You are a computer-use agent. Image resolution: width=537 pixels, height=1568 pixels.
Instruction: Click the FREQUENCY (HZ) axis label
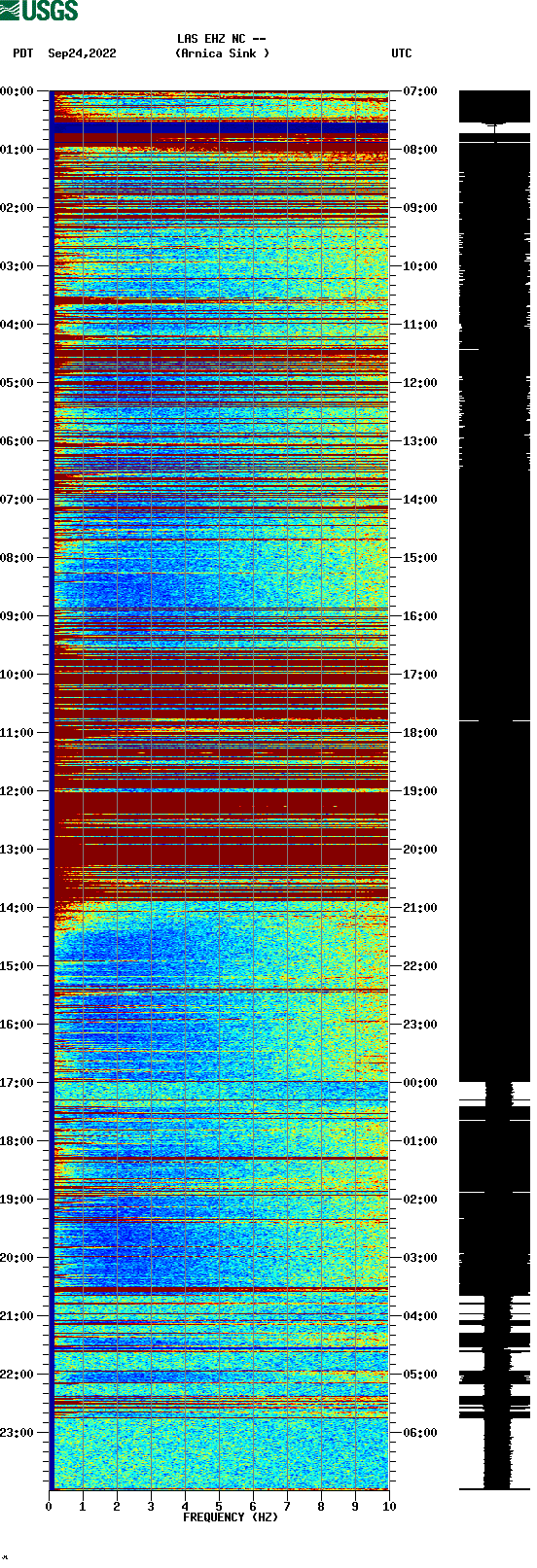(x=231, y=1517)
